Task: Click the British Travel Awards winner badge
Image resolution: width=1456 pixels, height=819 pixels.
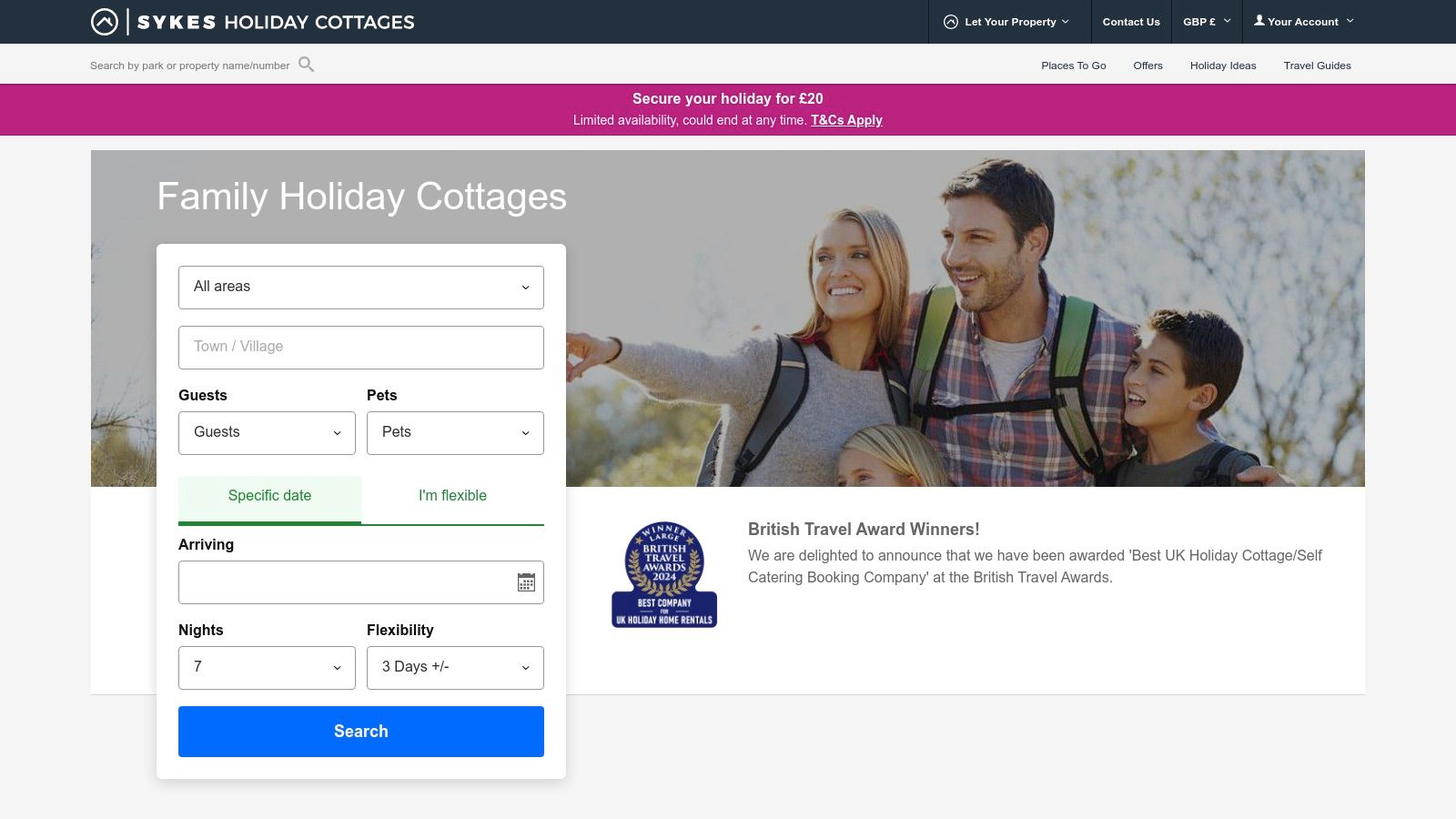Action: coord(663,571)
